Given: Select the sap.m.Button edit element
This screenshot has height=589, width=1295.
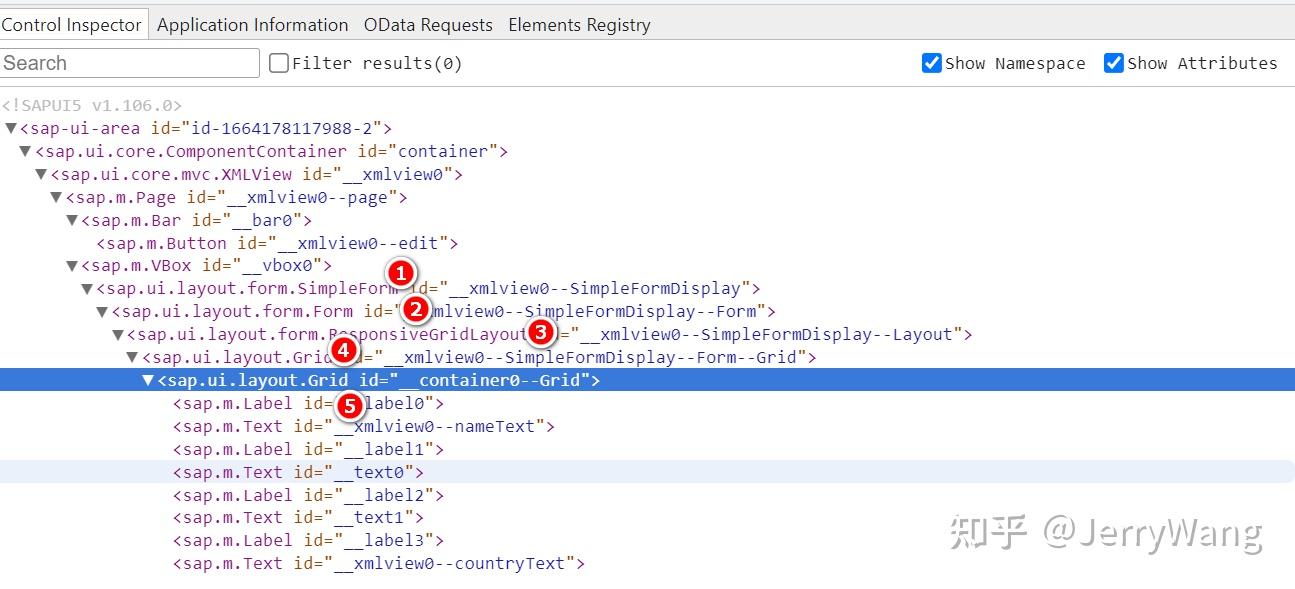Looking at the screenshot, I should (270, 242).
